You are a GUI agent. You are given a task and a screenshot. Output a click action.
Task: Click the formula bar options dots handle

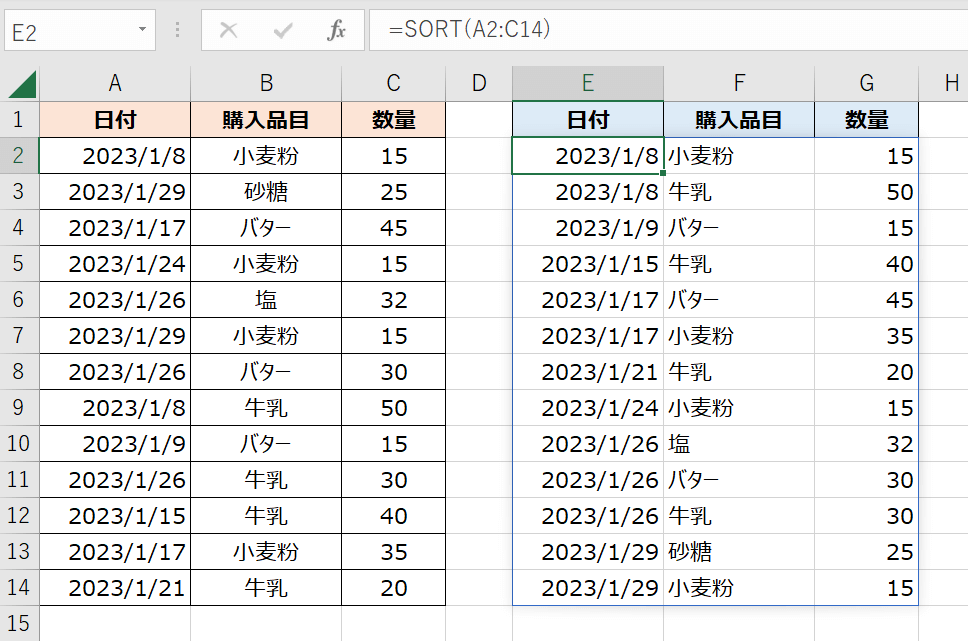[179, 31]
